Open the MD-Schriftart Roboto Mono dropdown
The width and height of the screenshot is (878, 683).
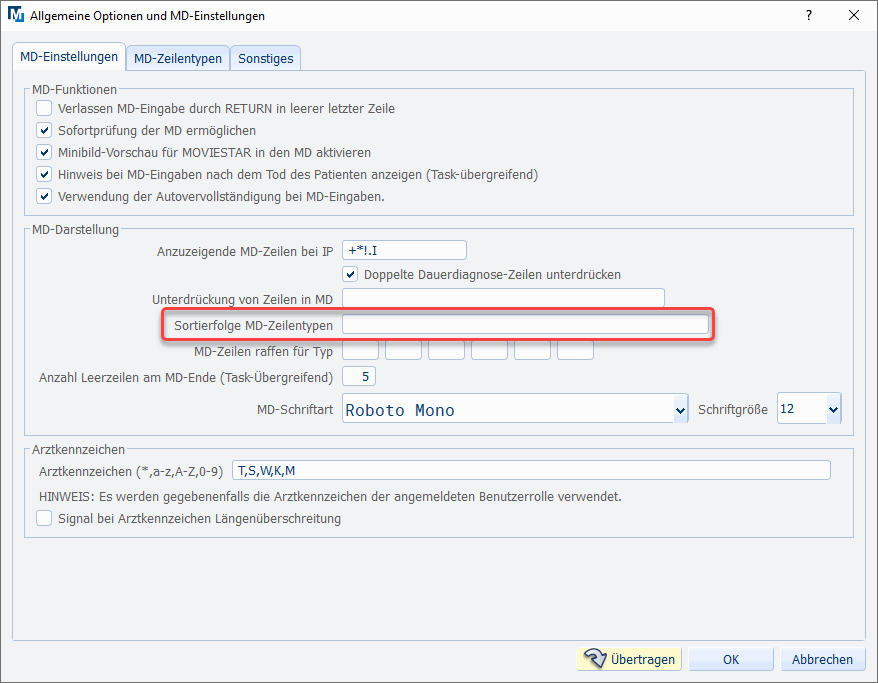[515, 409]
